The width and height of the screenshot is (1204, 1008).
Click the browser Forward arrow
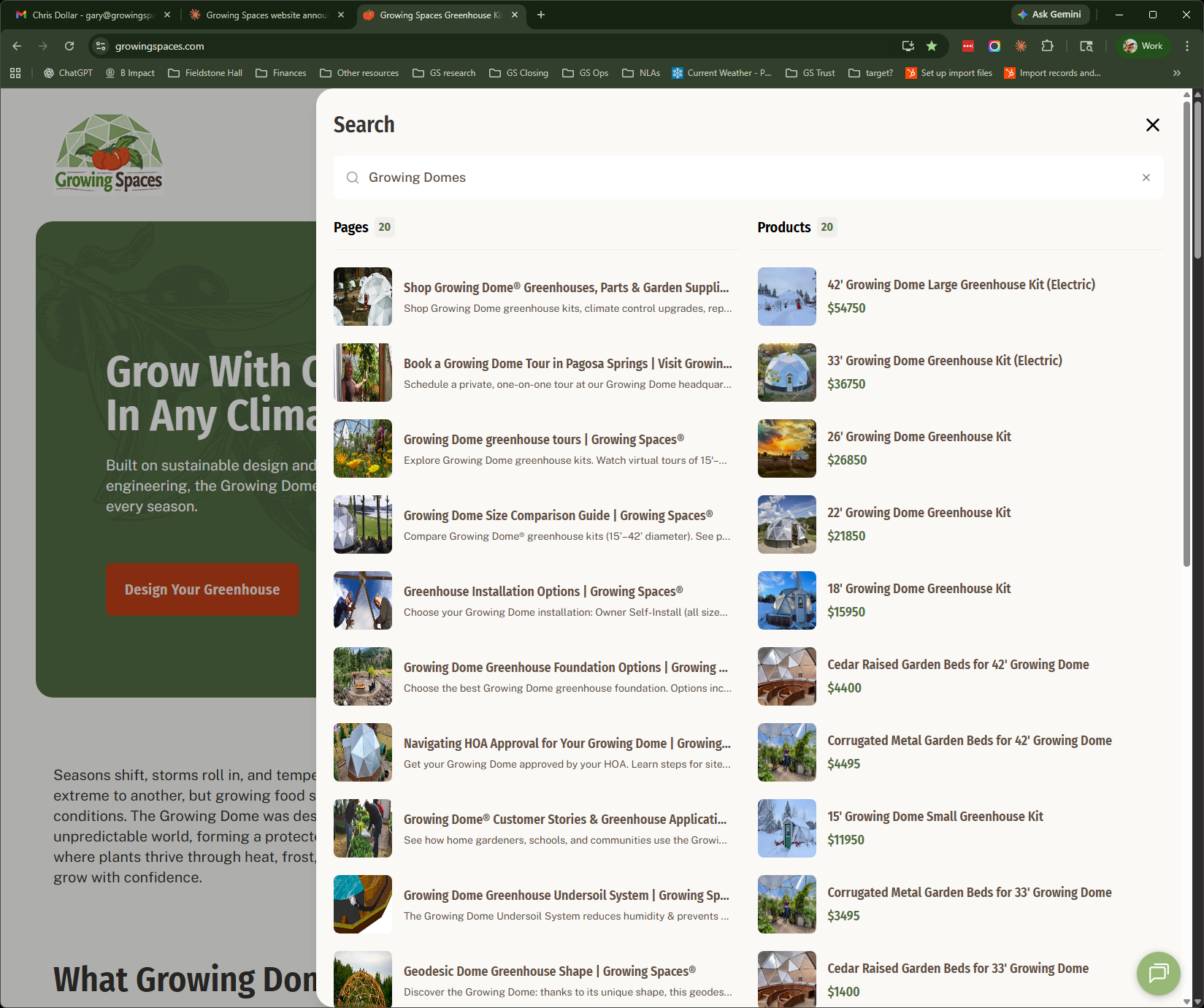pos(43,46)
